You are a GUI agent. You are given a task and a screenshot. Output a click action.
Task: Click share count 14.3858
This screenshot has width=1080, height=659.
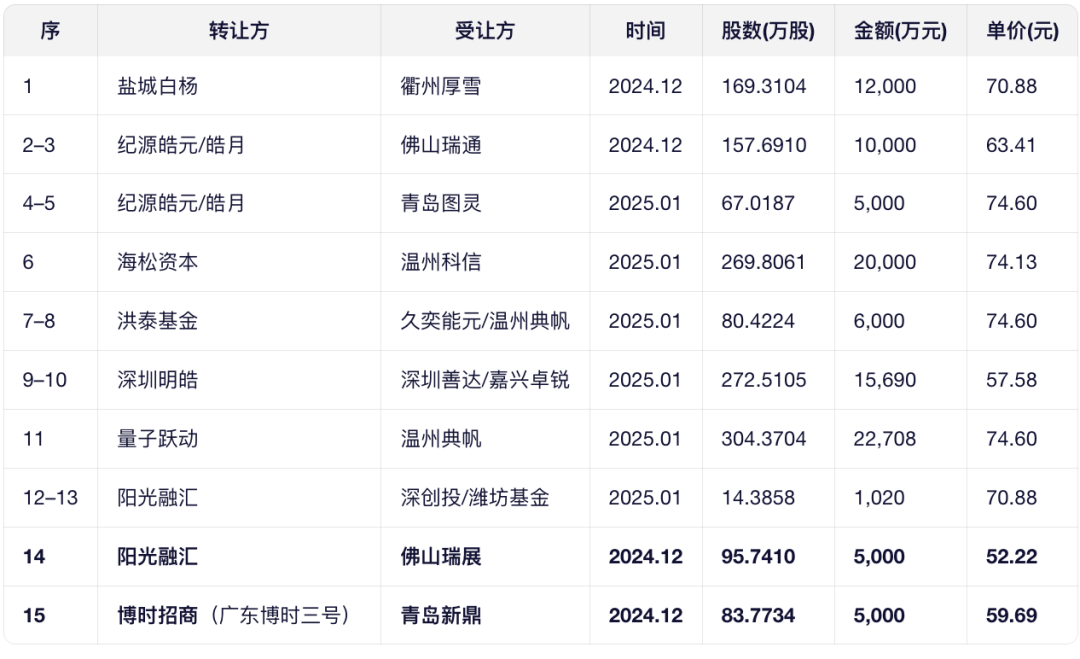pyautogui.click(x=758, y=497)
